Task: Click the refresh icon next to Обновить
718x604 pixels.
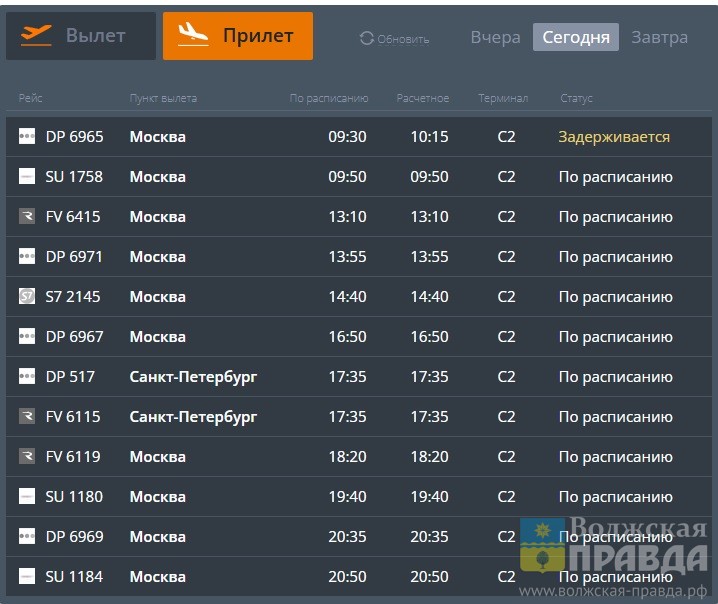Action: point(366,39)
